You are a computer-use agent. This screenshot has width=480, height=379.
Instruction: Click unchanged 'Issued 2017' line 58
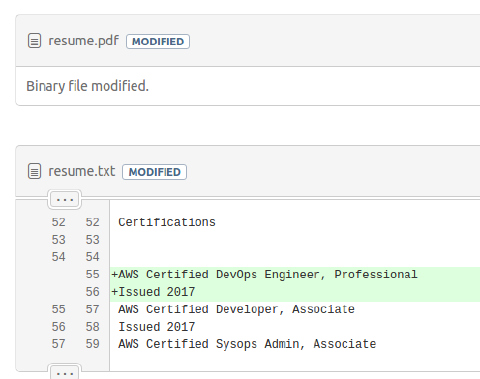coord(157,327)
